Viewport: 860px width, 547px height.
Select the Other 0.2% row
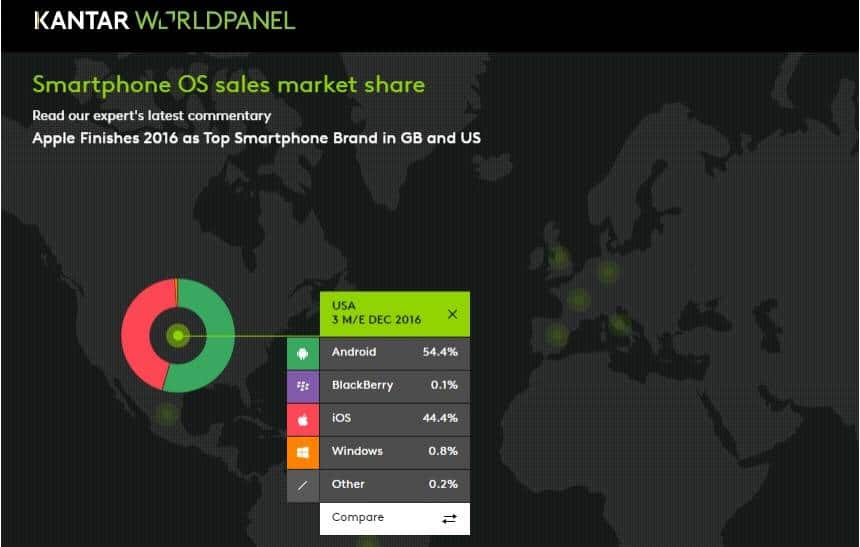(378, 486)
